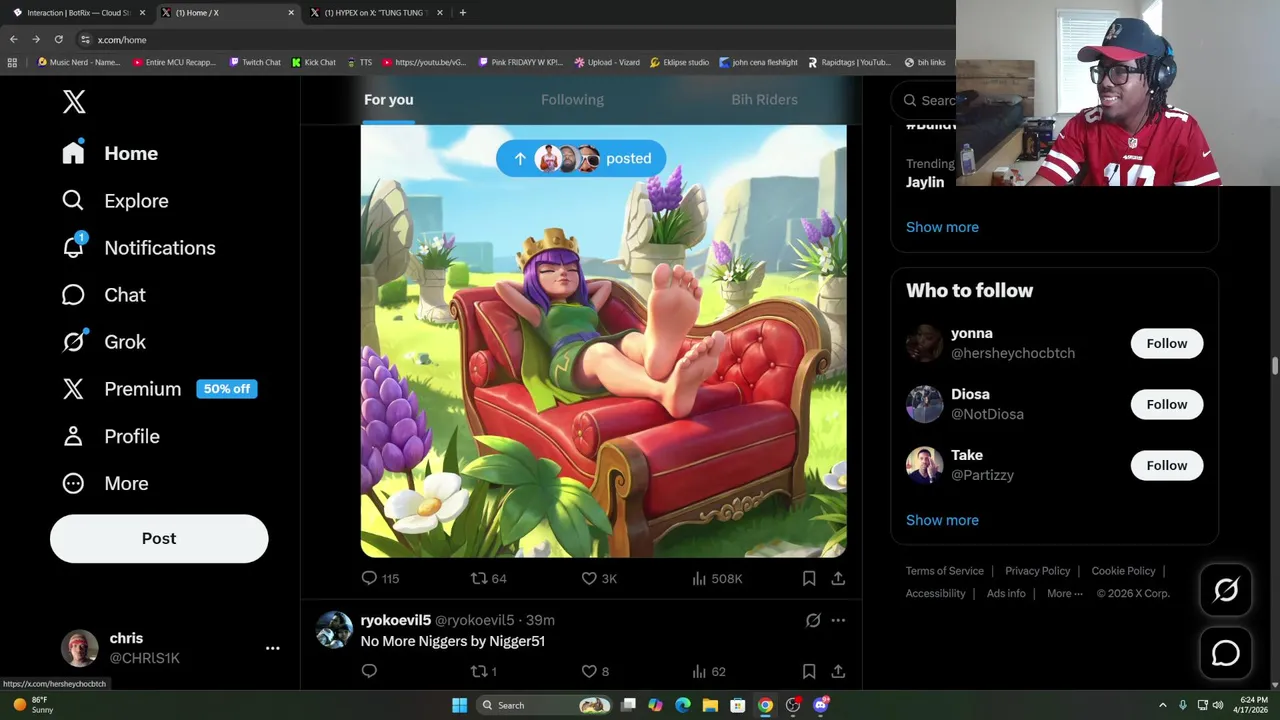Open ryokoevil5 profile avatar

[x=334, y=630]
